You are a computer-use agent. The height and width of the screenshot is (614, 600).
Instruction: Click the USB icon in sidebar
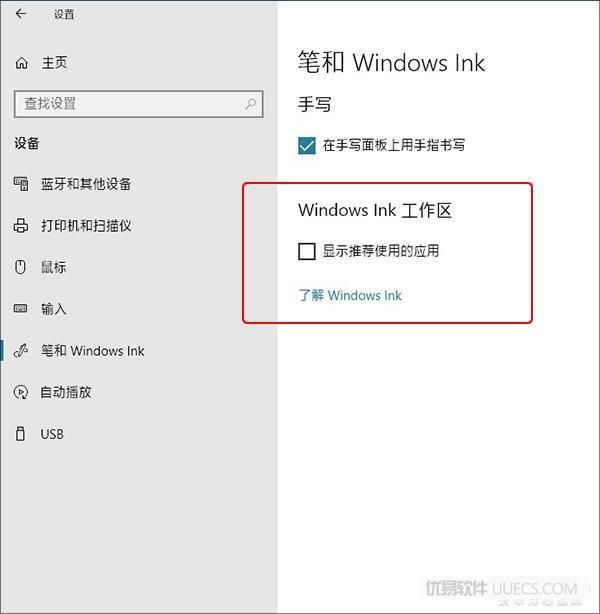click(20, 434)
